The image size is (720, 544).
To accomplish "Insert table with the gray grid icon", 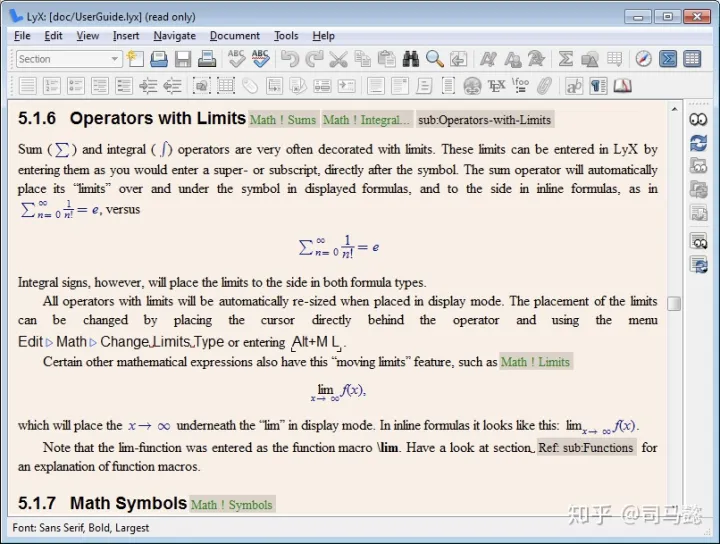I will click(614, 59).
